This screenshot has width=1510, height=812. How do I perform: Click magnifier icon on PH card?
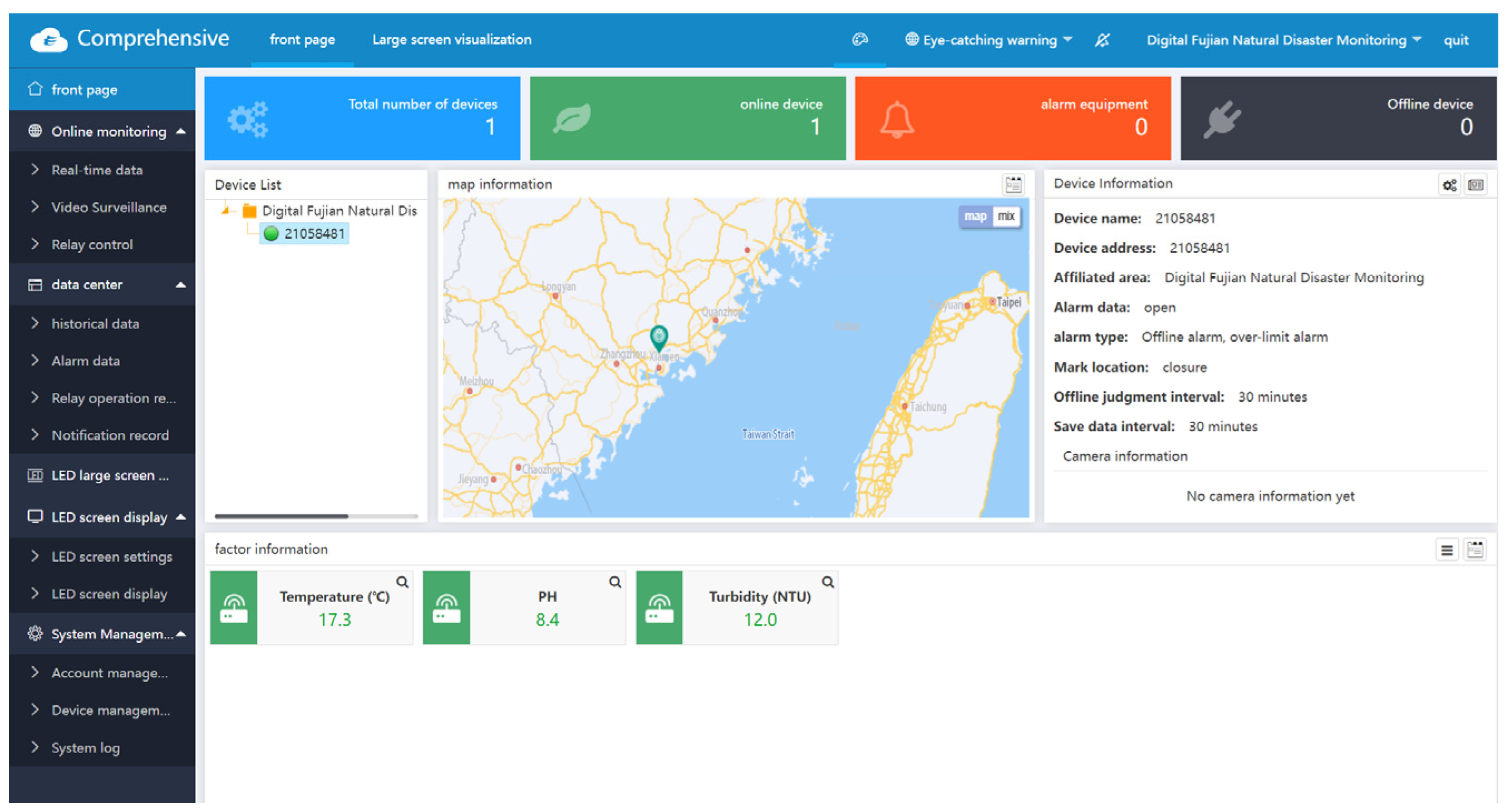click(x=615, y=582)
